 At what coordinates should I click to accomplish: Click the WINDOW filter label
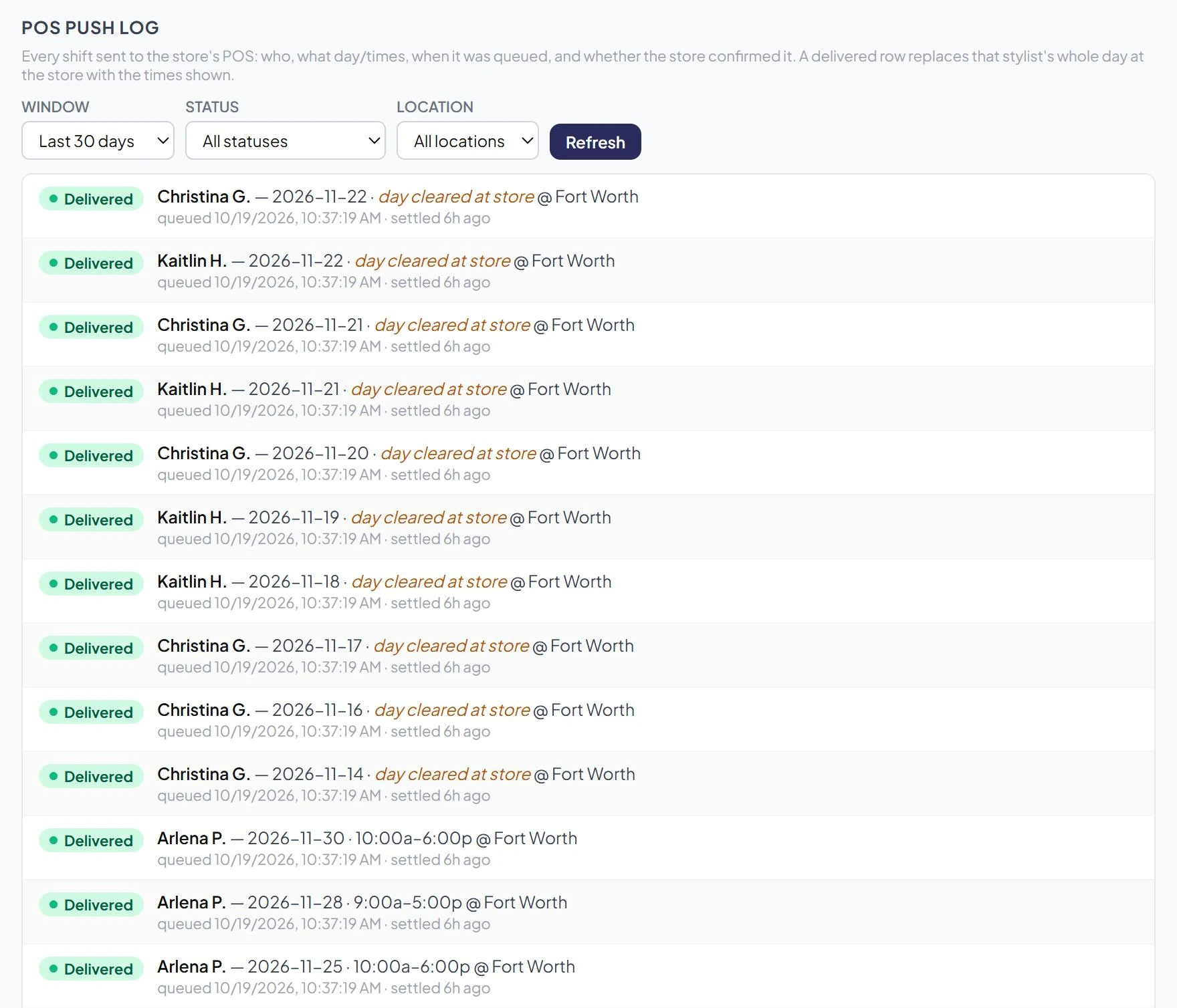56,107
